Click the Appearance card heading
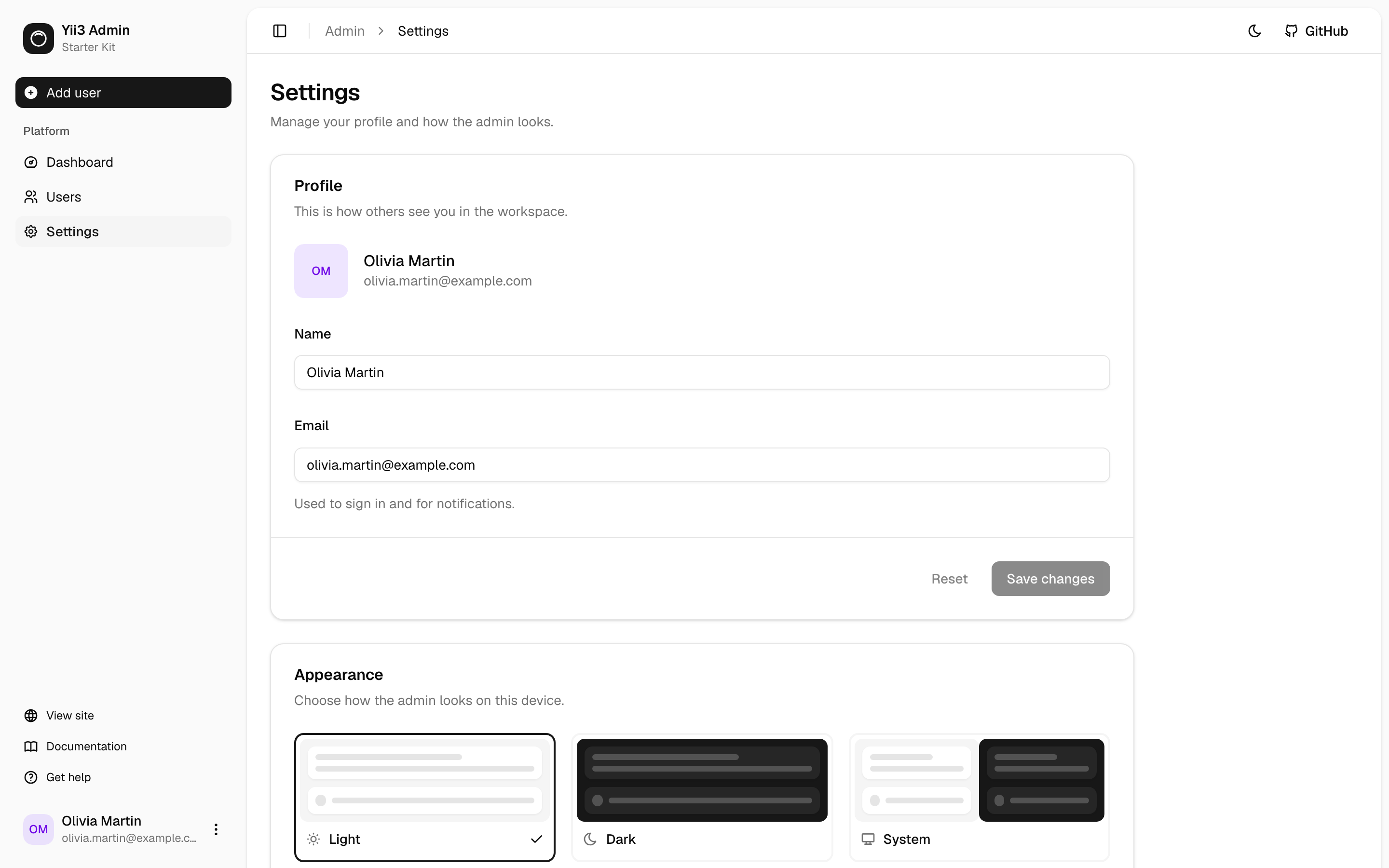1389x868 pixels. tap(339, 675)
